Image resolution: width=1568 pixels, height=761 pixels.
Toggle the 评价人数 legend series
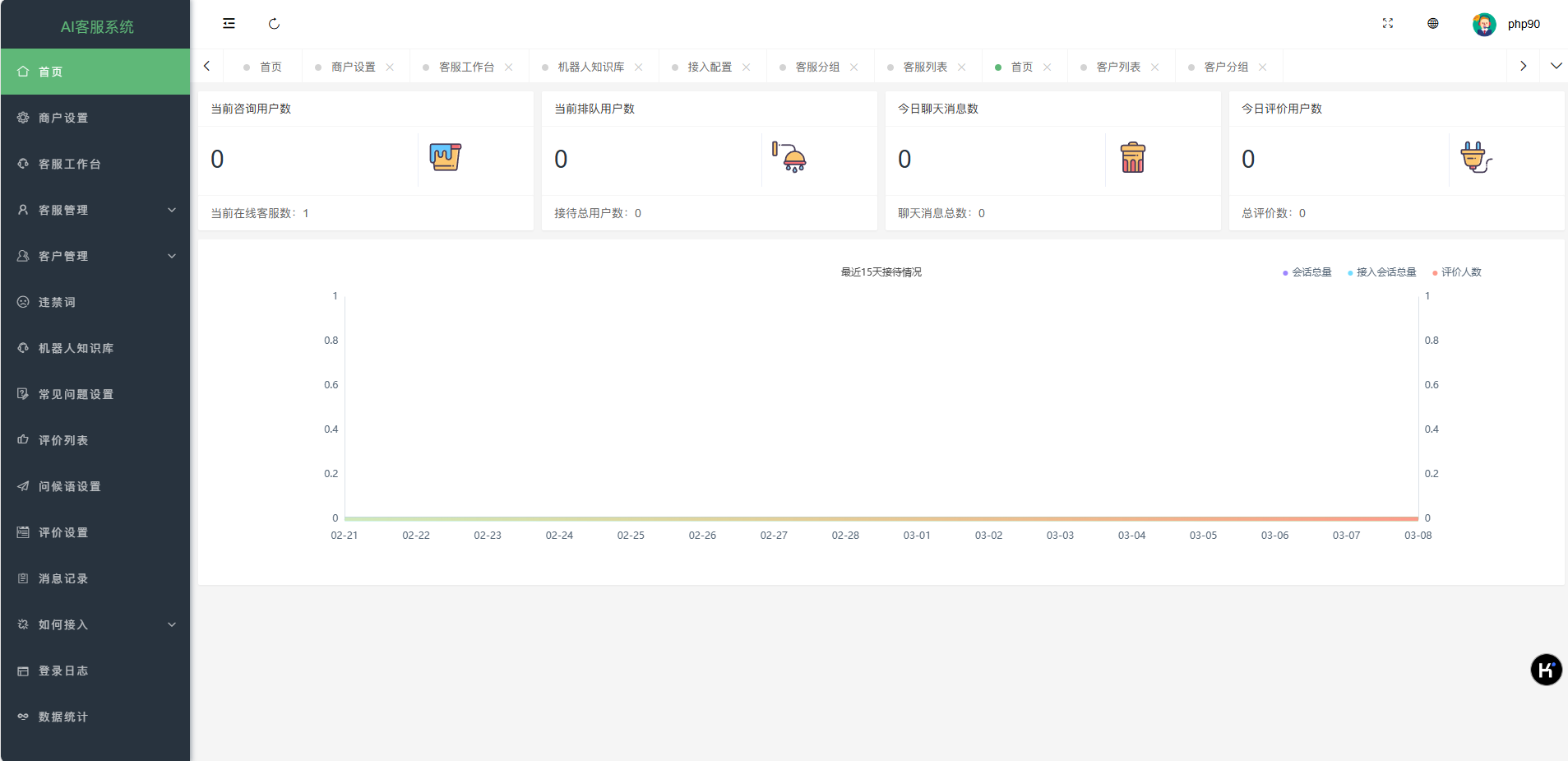click(x=1457, y=272)
